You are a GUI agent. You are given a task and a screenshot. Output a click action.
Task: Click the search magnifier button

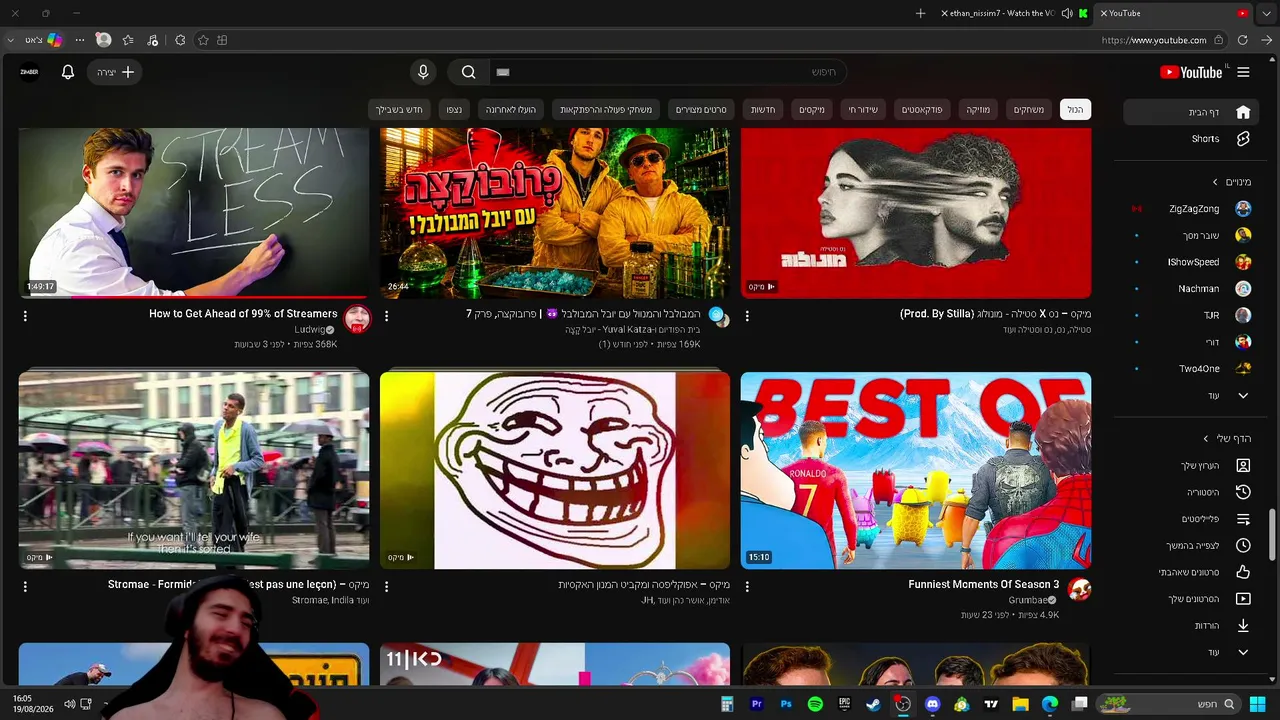pyautogui.click(x=468, y=72)
